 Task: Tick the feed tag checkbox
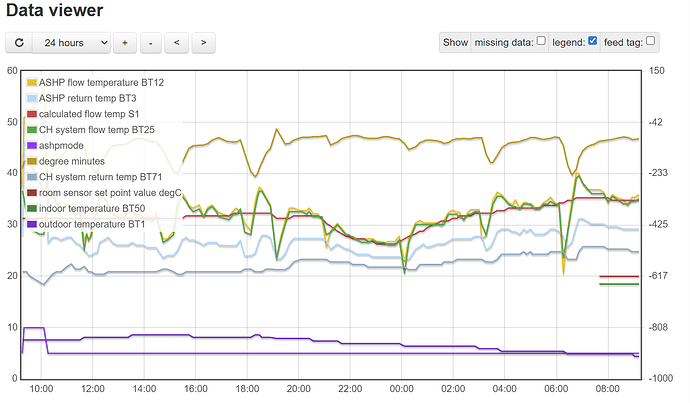651,41
